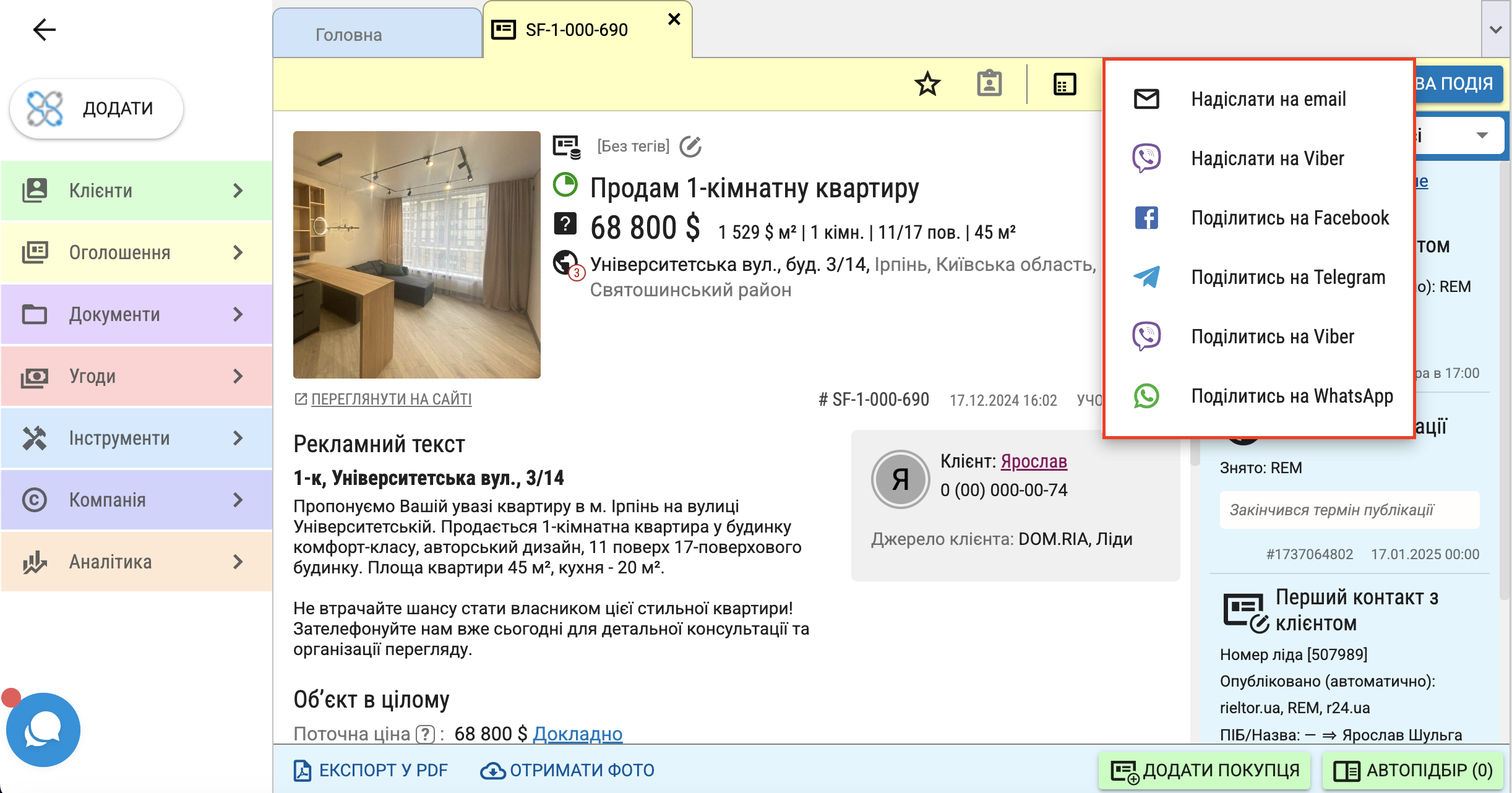Click the Інструменти tools icon
Image resolution: width=1512 pixels, height=793 pixels.
[35, 438]
